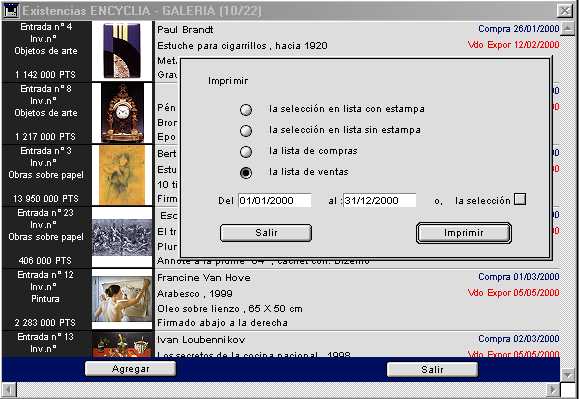
Task: Select 'la selección en lista con estampa' radio button
Action: pos(246,110)
